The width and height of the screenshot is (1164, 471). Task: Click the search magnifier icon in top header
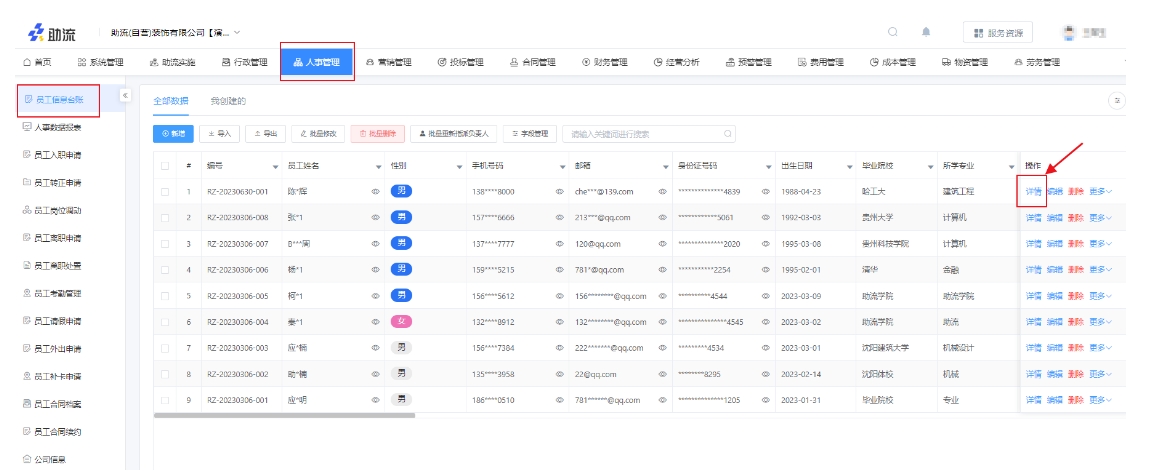click(893, 32)
